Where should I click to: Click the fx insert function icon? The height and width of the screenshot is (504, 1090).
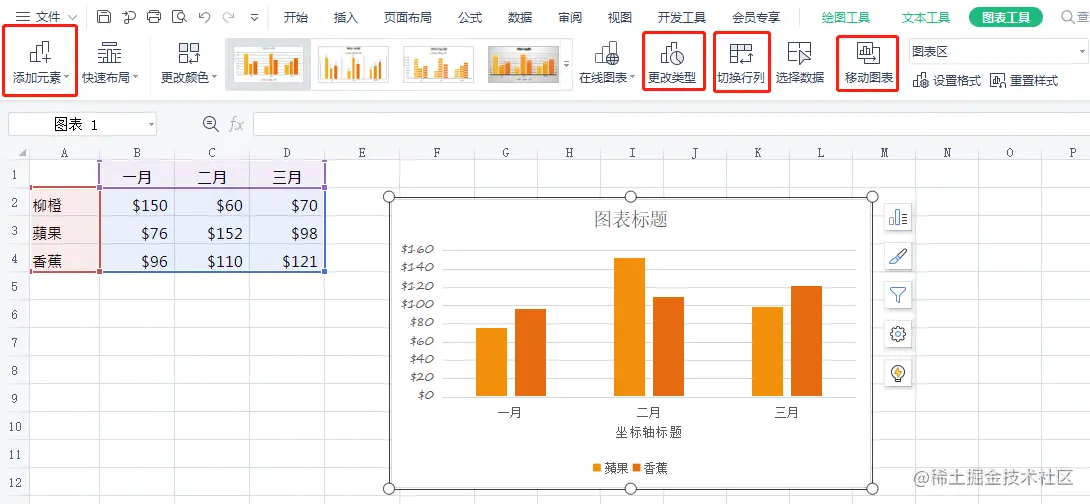point(237,124)
